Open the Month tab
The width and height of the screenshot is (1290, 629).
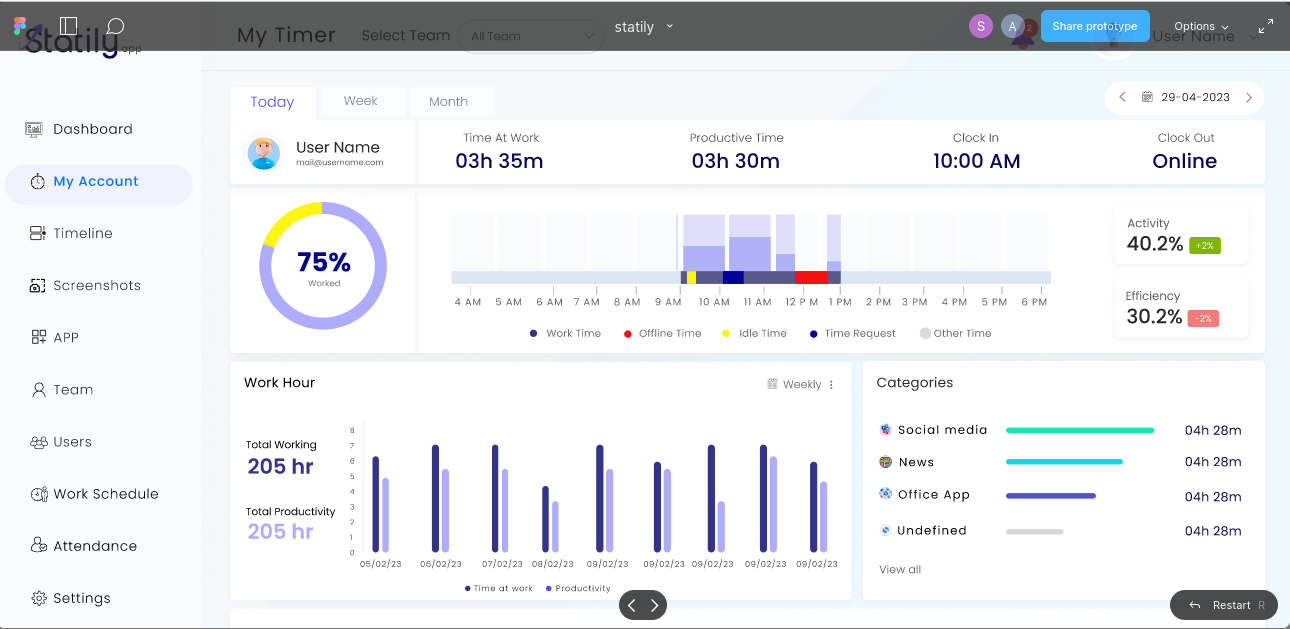click(x=451, y=100)
